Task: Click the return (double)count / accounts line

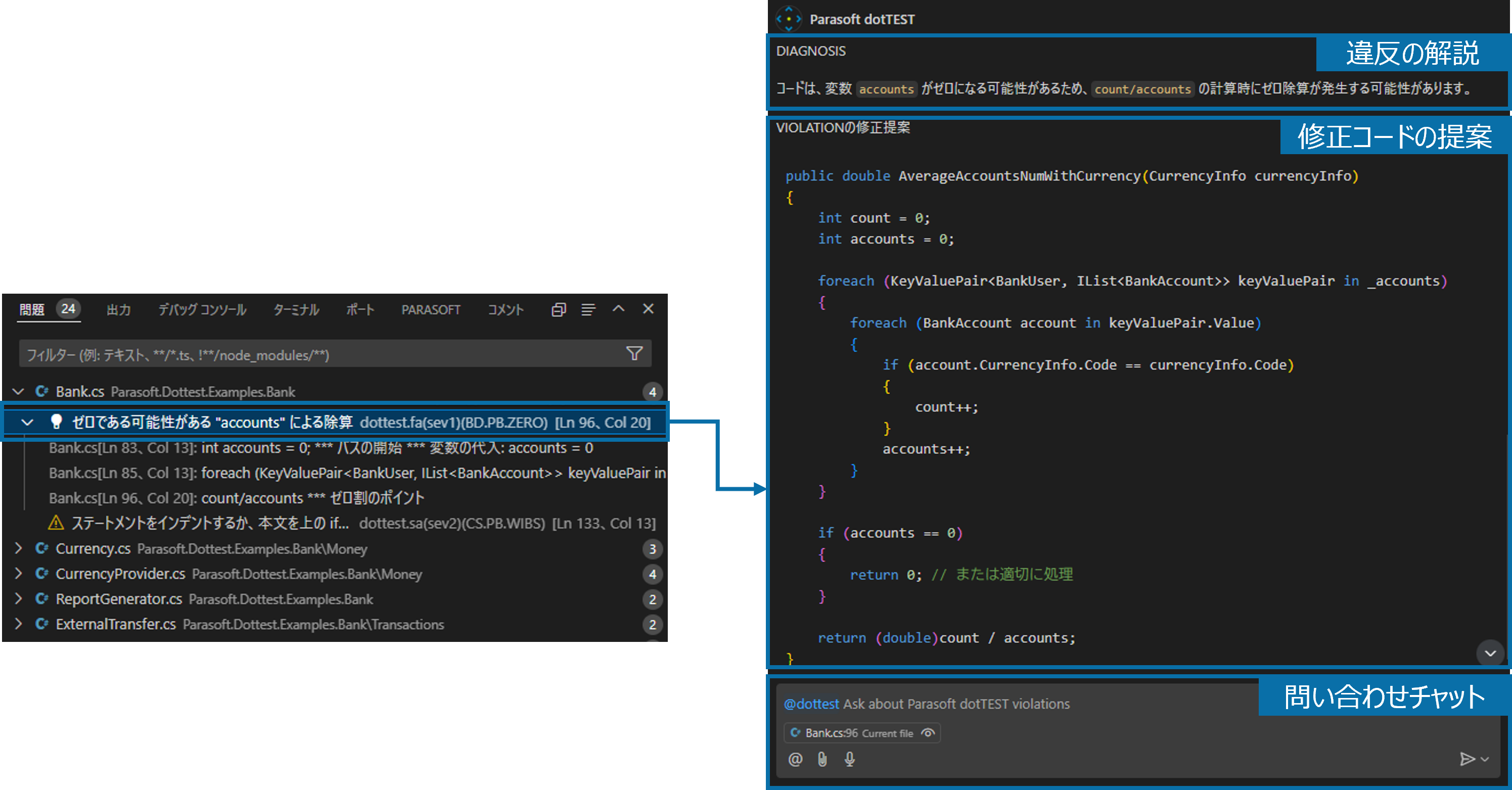Action: [x=947, y=638]
